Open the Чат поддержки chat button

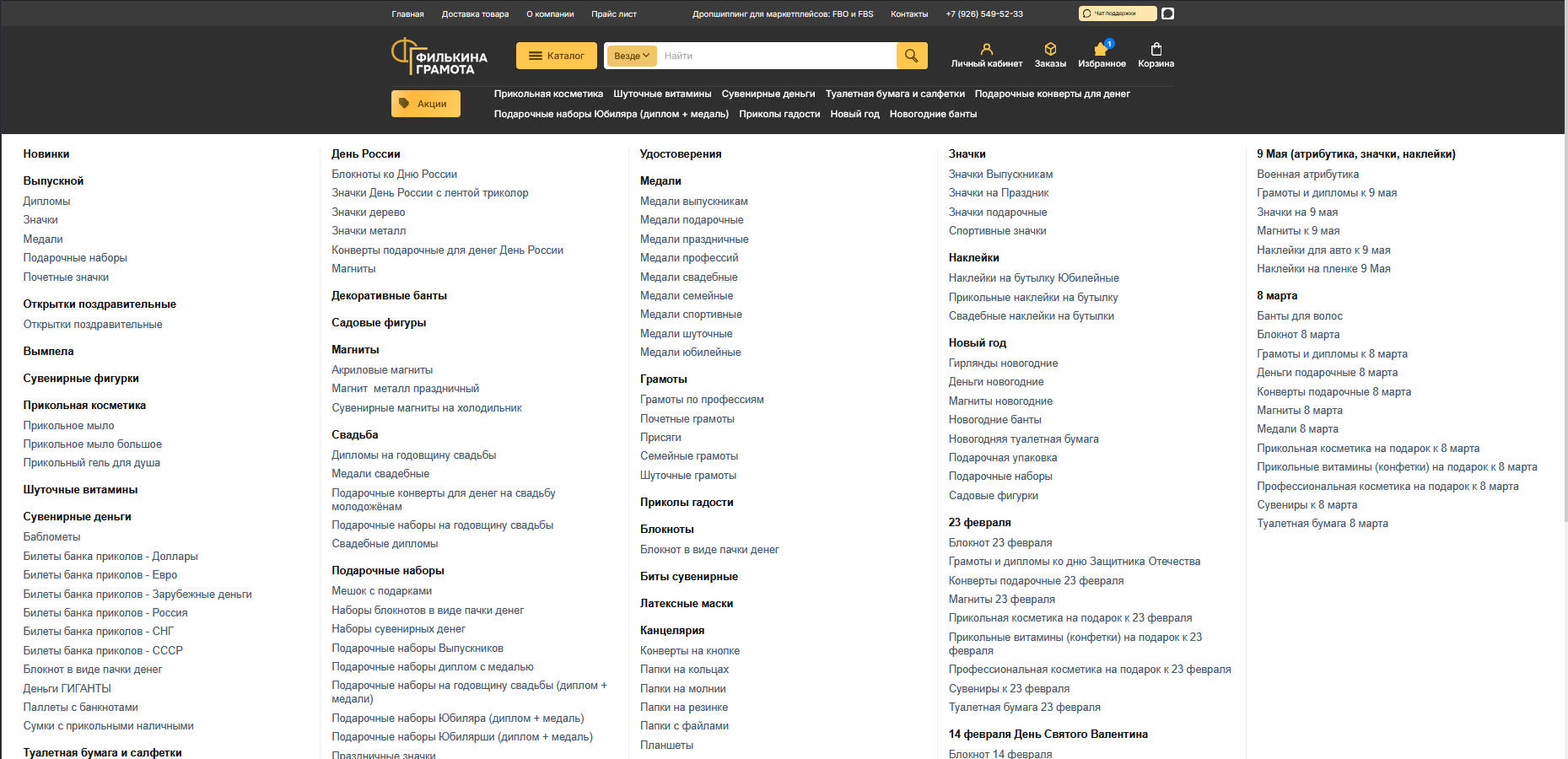point(1118,13)
